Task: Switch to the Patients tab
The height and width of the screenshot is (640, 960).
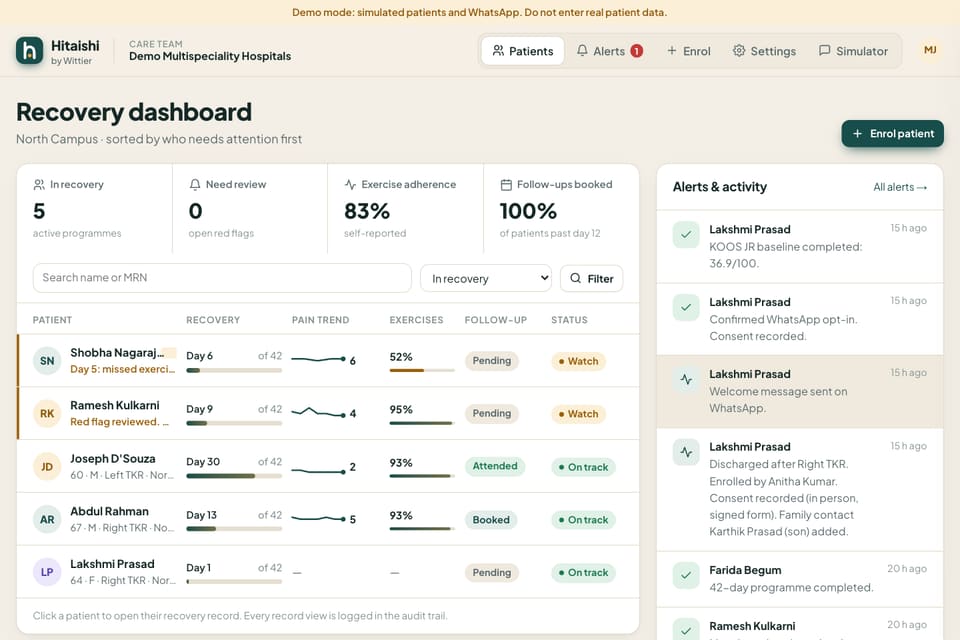Action: pos(523,51)
